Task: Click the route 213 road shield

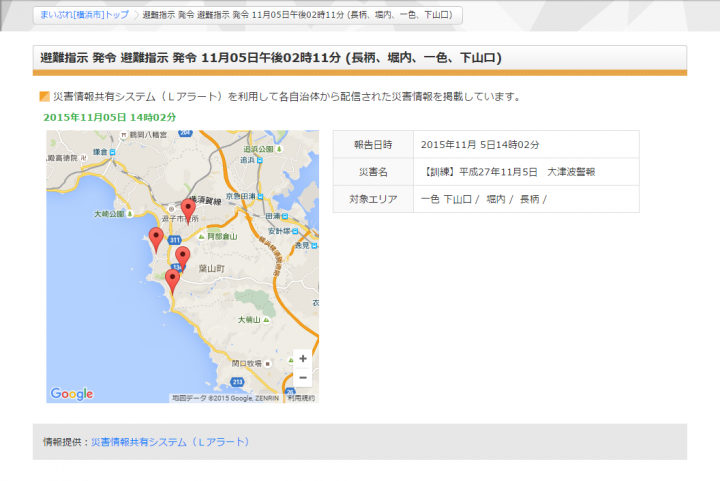Action: pyautogui.click(x=238, y=382)
